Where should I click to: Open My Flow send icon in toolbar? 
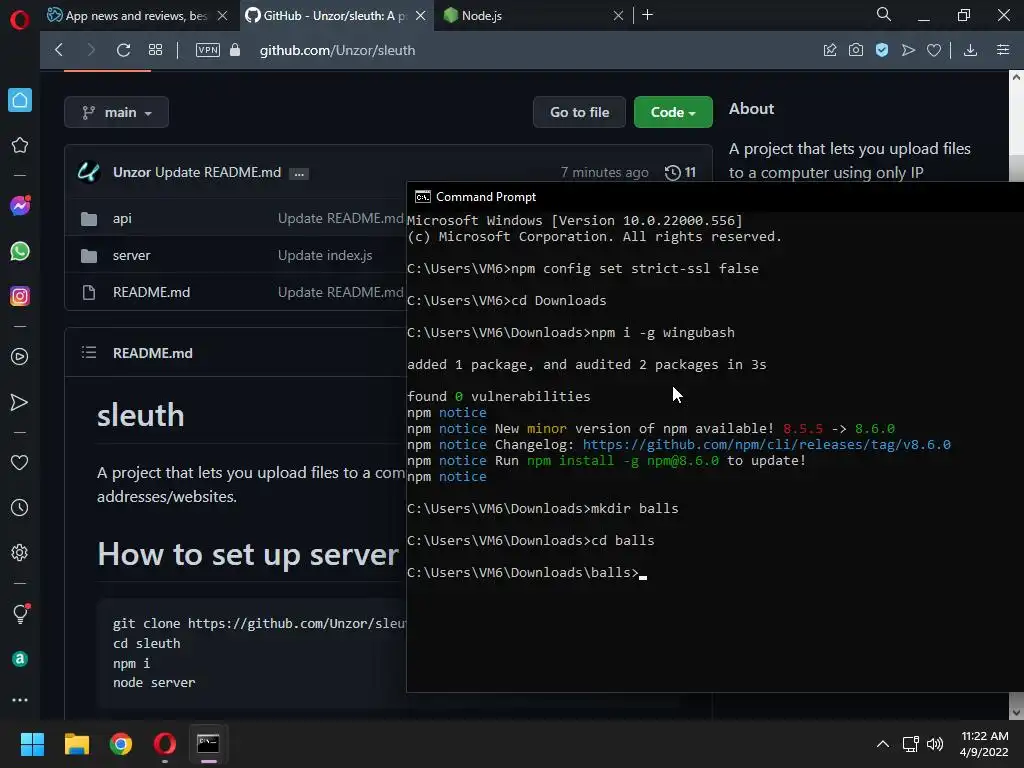pos(908,50)
